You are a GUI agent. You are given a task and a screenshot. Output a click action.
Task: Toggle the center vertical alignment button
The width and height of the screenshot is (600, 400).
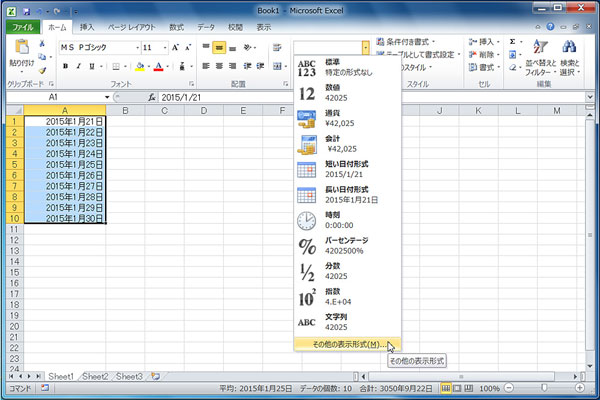pyautogui.click(x=220, y=47)
